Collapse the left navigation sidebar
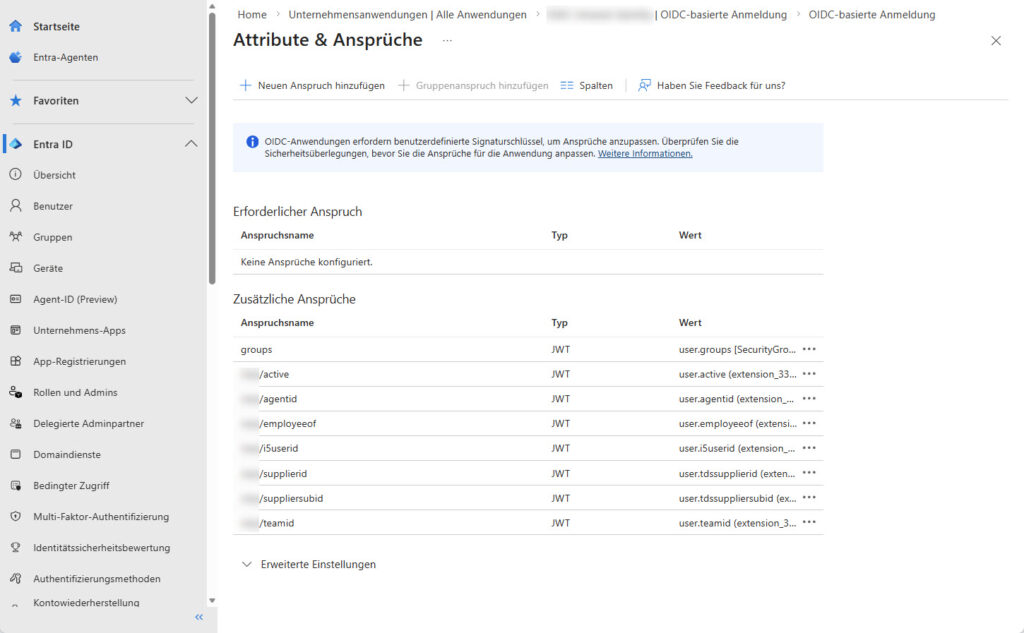Viewport: 1024px width, 633px height. [198, 617]
